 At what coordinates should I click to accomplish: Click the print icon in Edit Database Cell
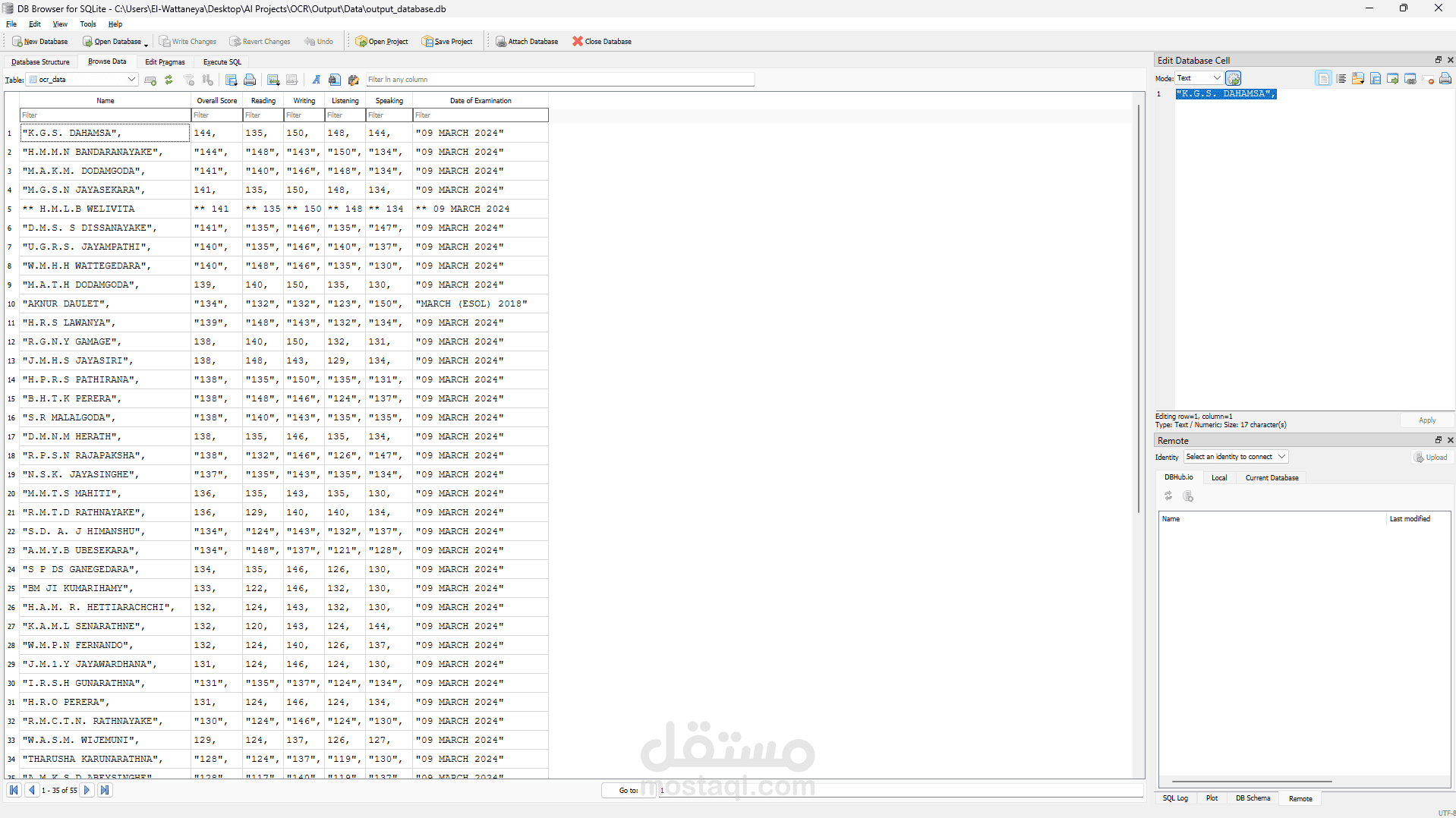pos(1445,78)
